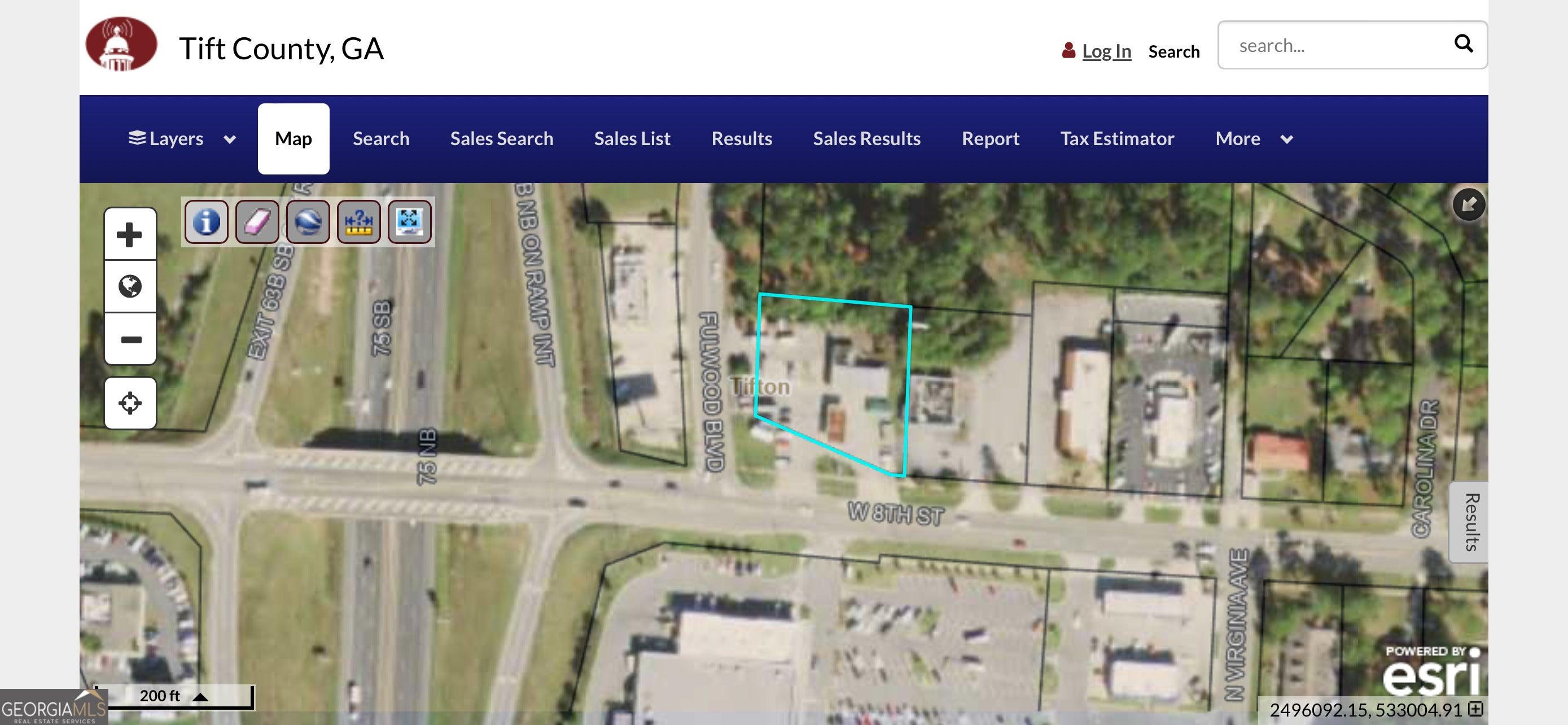
Task: Zoom in with the plus button
Action: 130,234
